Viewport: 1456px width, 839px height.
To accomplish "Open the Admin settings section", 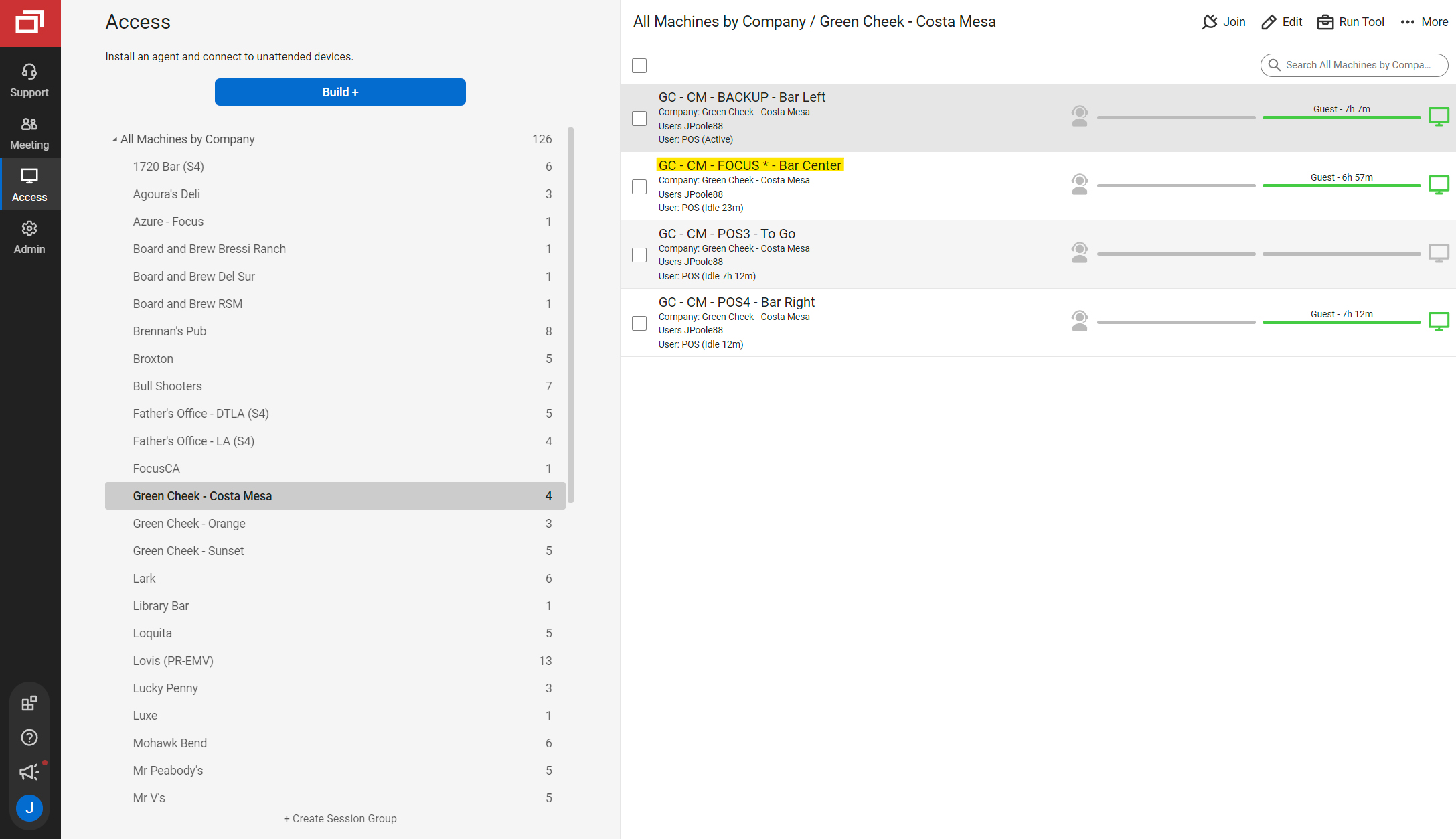I will coord(29,236).
